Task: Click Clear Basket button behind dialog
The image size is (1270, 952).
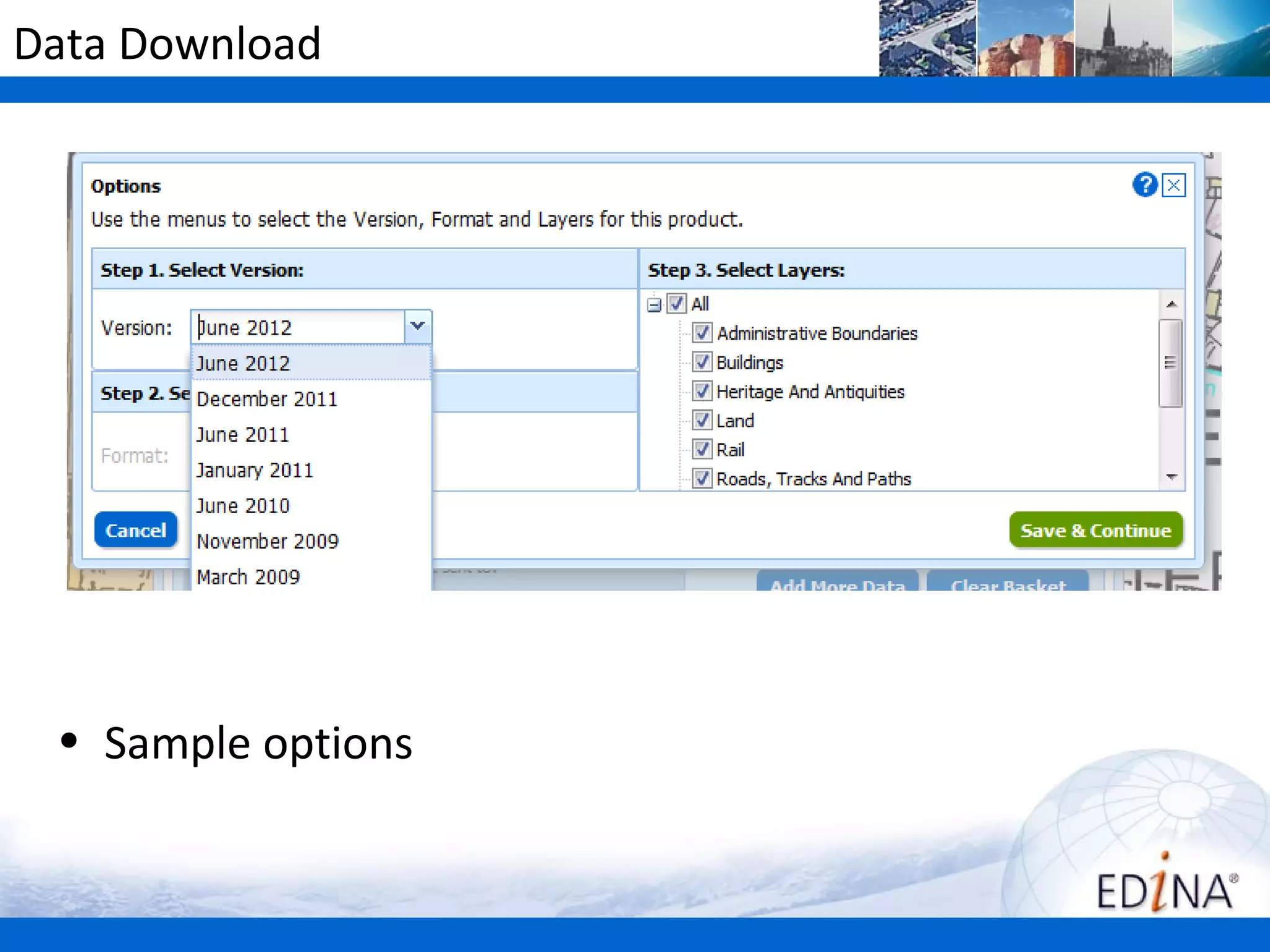Action: 1008,581
